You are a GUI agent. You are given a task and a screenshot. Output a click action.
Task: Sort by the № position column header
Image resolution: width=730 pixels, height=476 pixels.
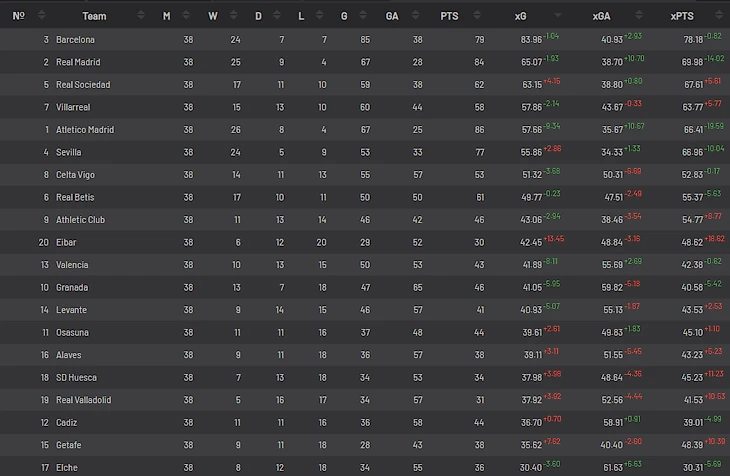(18, 15)
